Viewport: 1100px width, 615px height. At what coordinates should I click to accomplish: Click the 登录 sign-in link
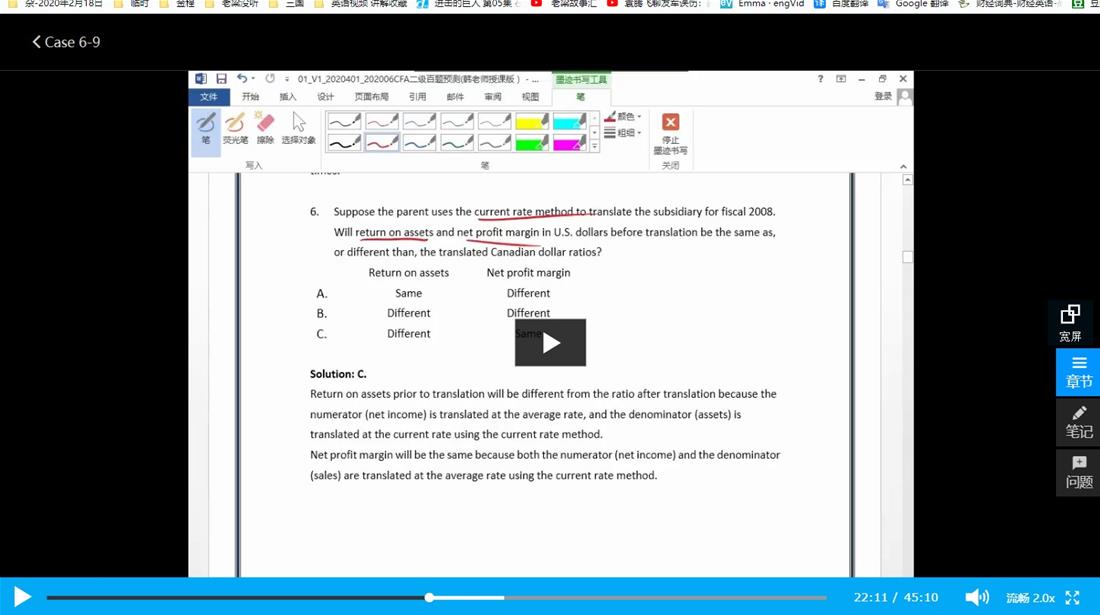tap(883, 97)
